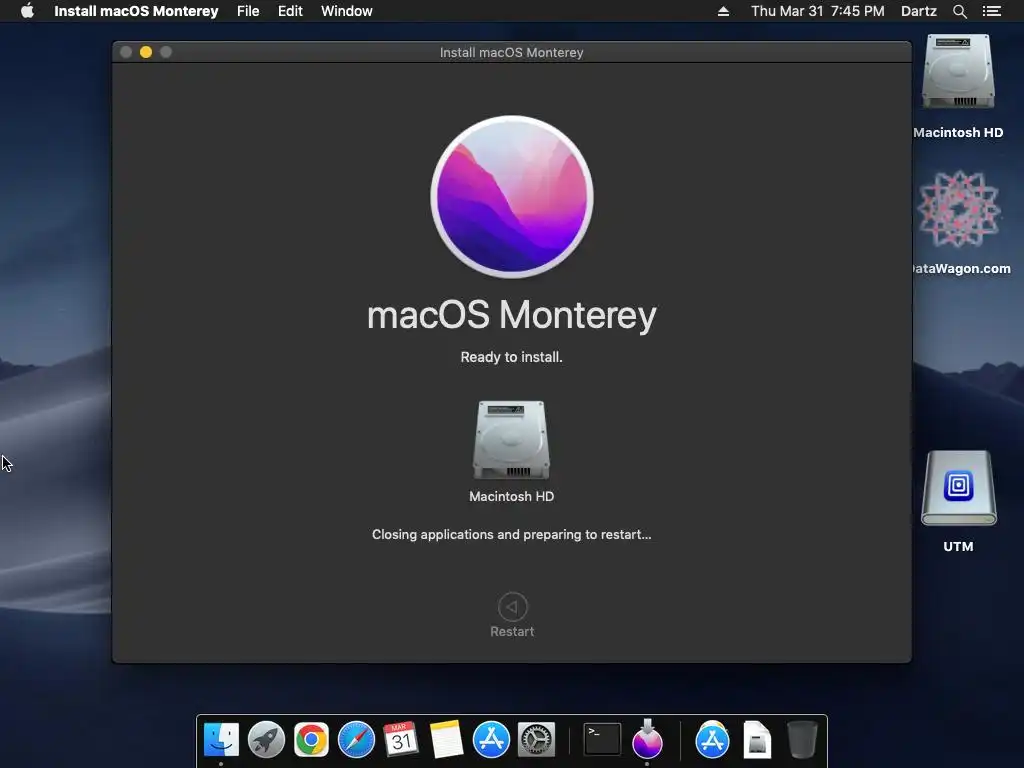
Task: Click the Install macOS Monterey dock icon
Action: 647,740
